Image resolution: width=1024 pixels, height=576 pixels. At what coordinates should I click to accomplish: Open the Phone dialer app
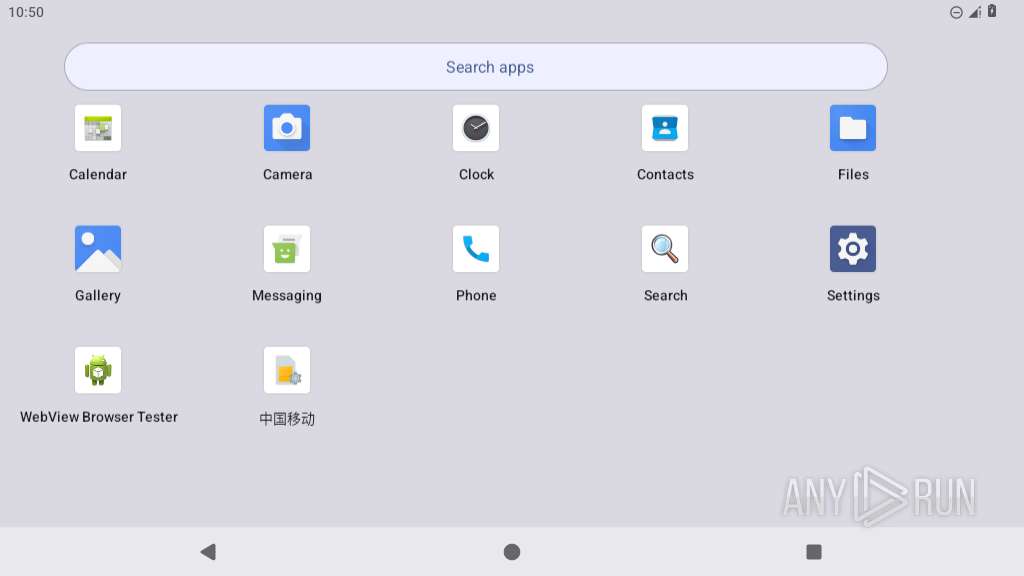point(476,249)
